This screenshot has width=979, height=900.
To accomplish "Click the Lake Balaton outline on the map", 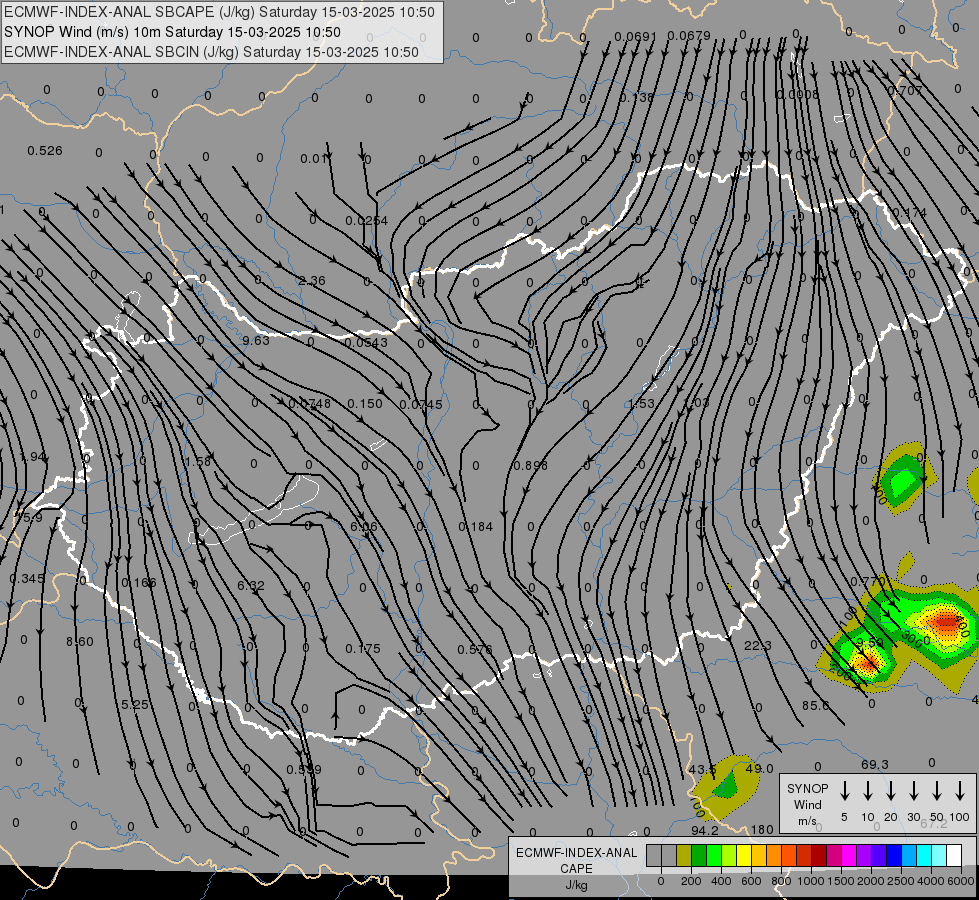I will point(255,512).
